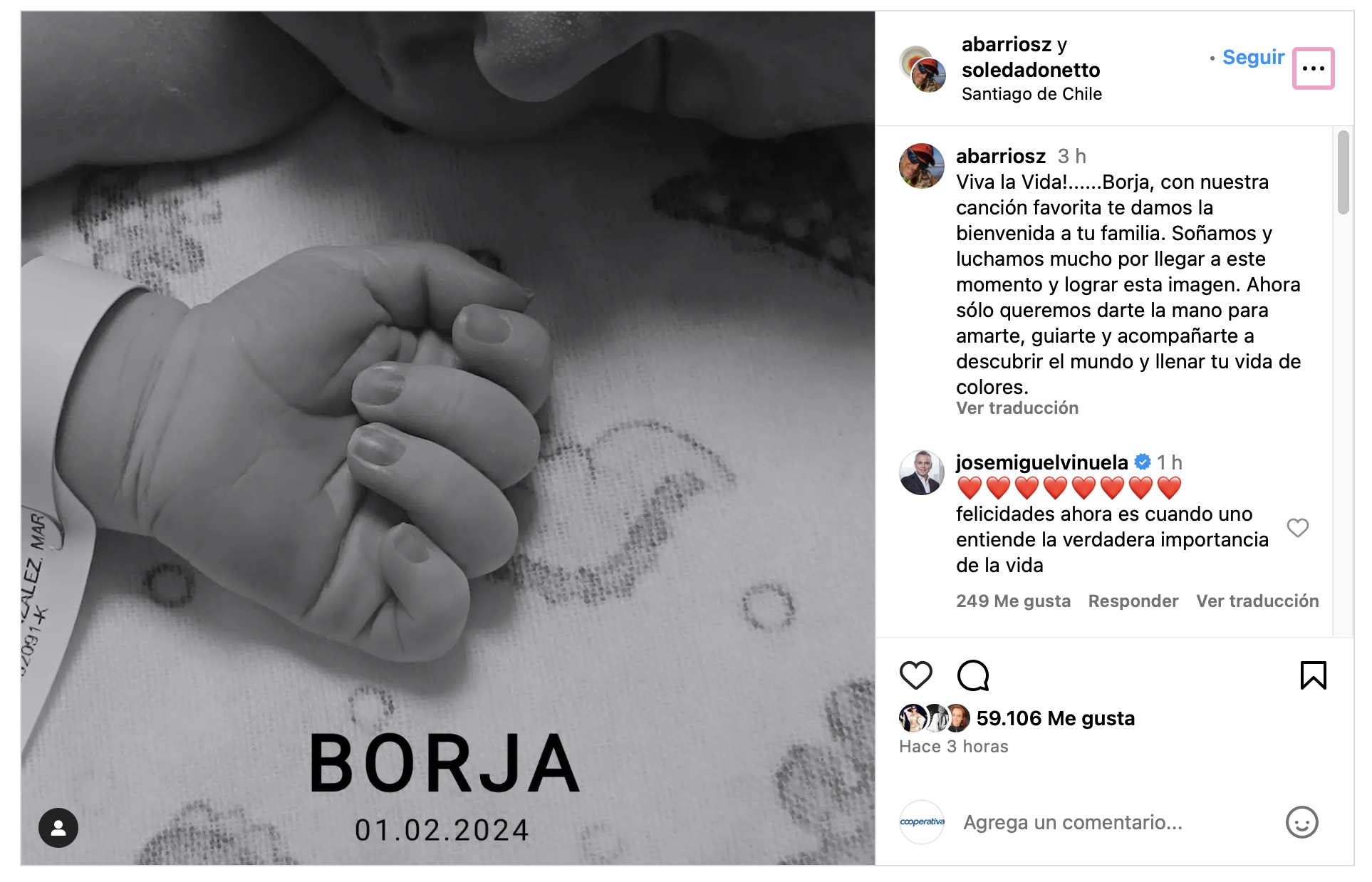Show translation of josemiguelvinuela's comment
This screenshot has height=882, width=1372.
click(x=1257, y=601)
